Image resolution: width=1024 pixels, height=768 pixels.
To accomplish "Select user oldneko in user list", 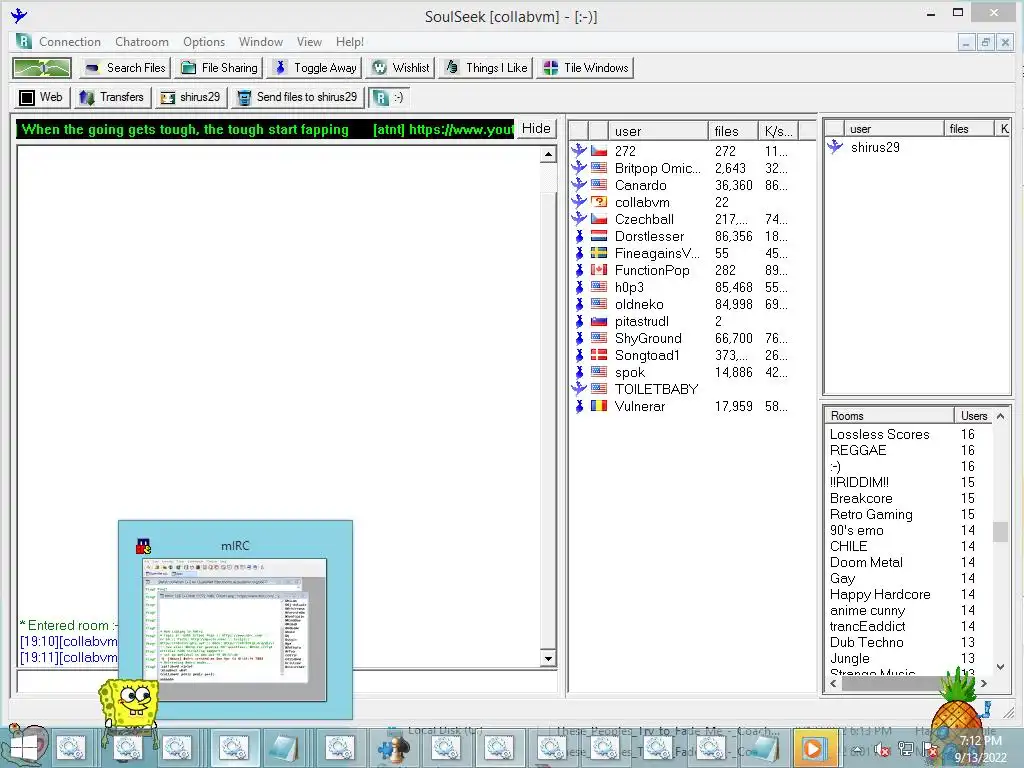I will 639,304.
